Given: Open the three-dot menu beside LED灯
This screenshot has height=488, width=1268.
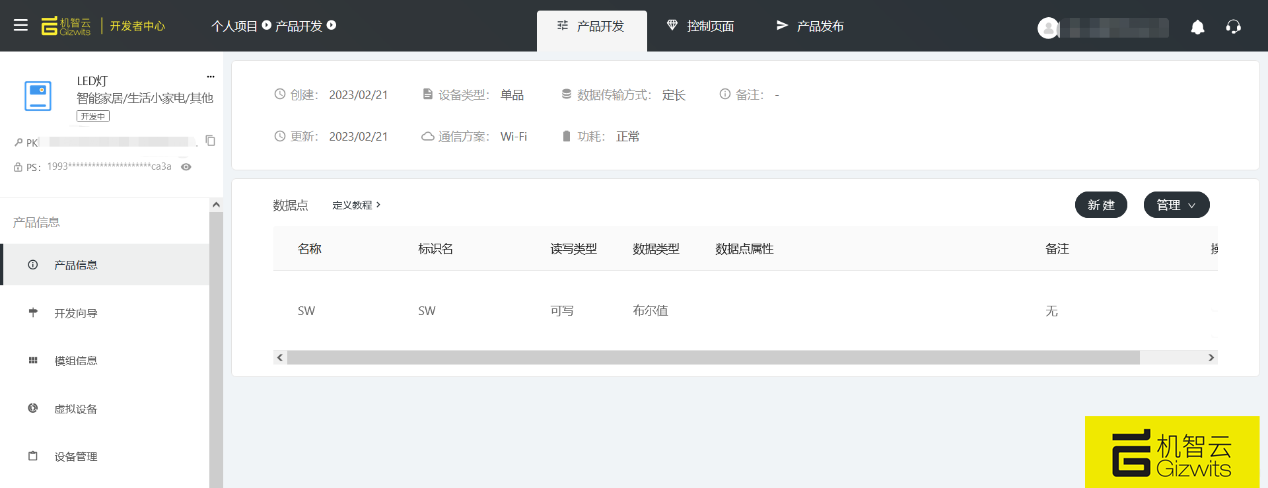Looking at the screenshot, I should tap(210, 76).
